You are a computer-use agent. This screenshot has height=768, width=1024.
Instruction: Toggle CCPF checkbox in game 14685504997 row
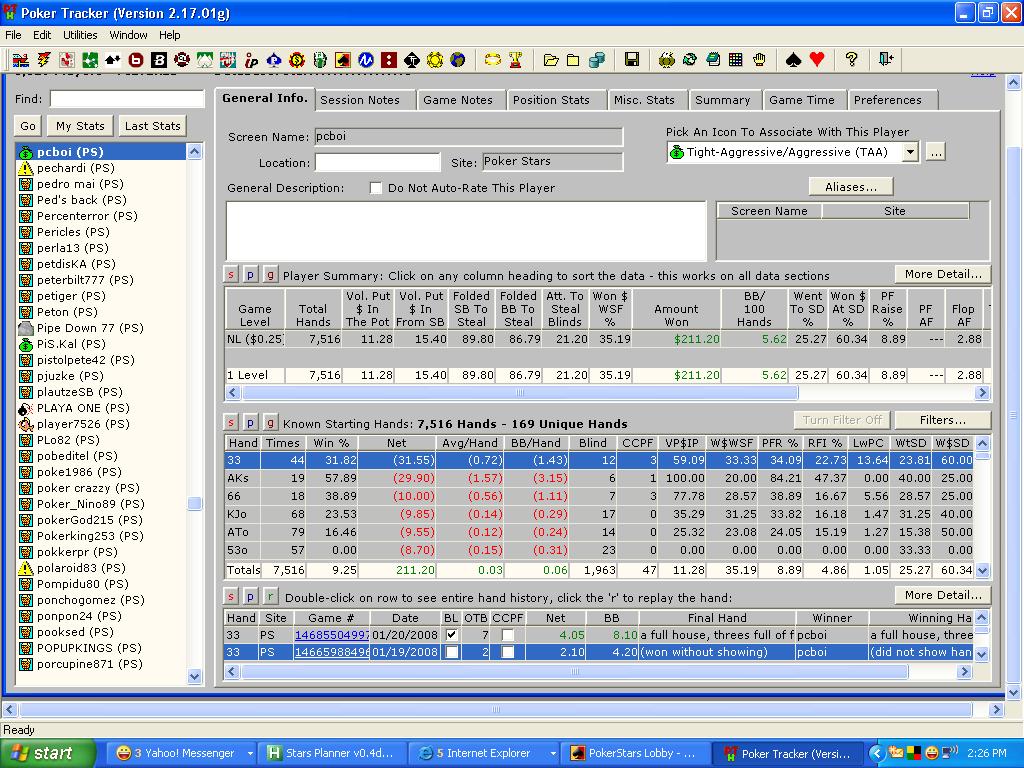tap(507, 635)
